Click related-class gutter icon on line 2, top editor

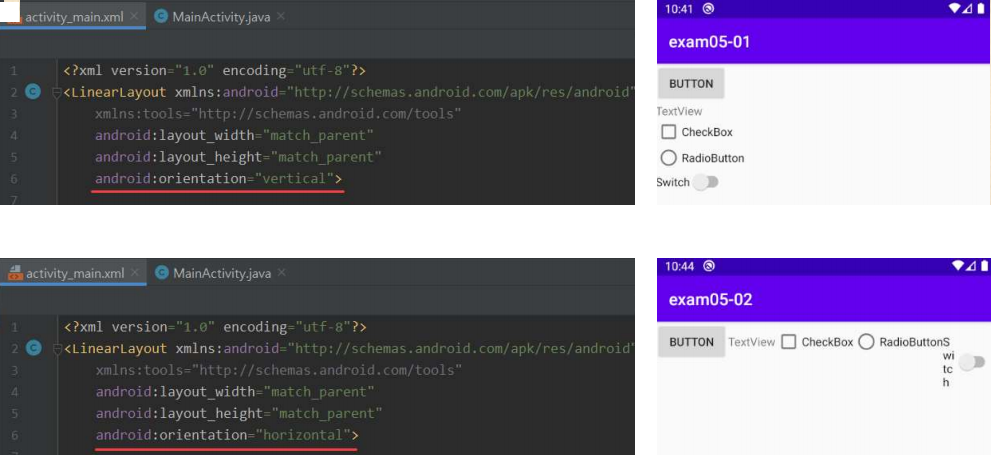pos(32,92)
